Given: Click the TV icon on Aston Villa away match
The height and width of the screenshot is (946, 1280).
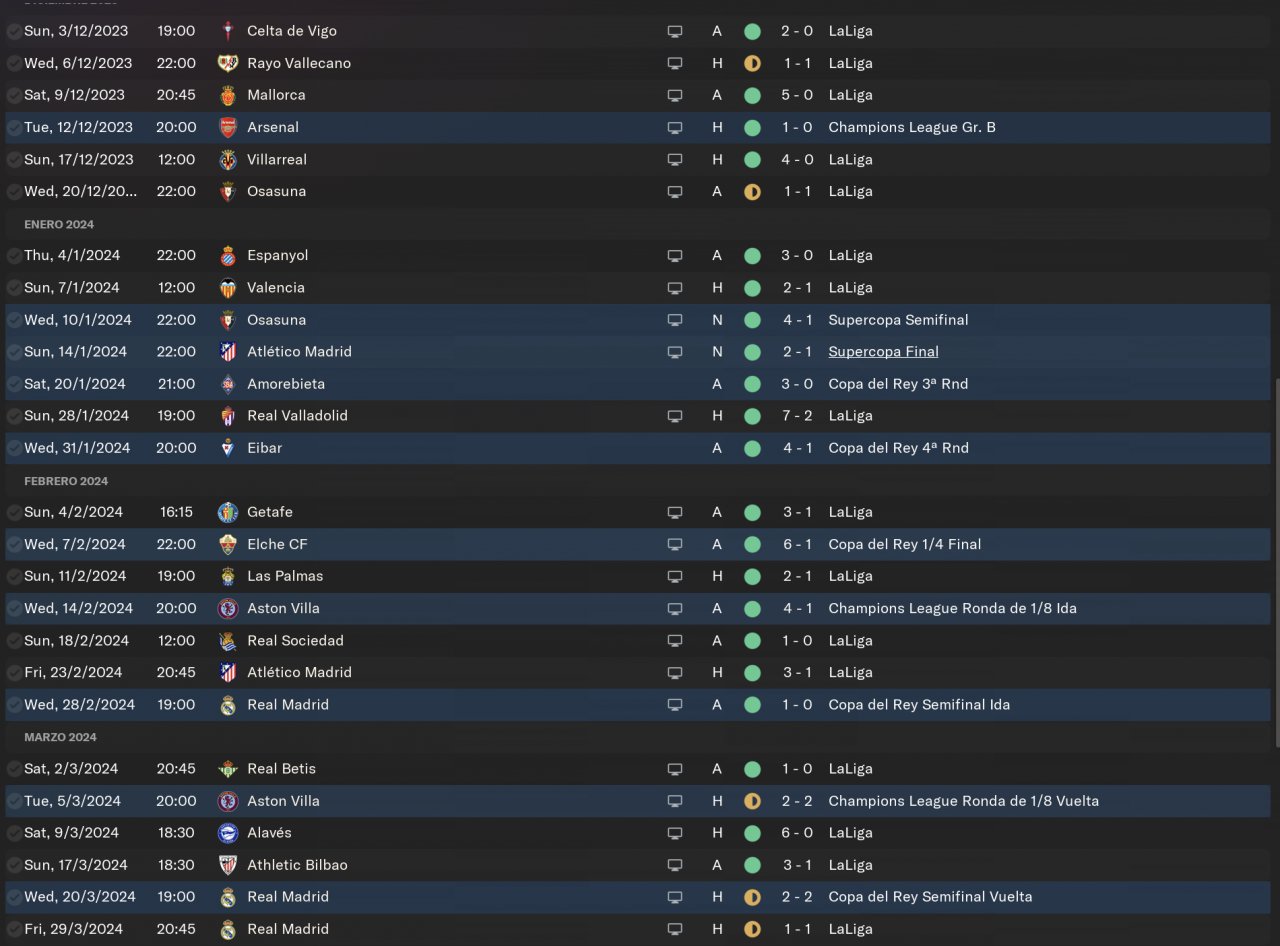Looking at the screenshot, I should click(x=675, y=608).
